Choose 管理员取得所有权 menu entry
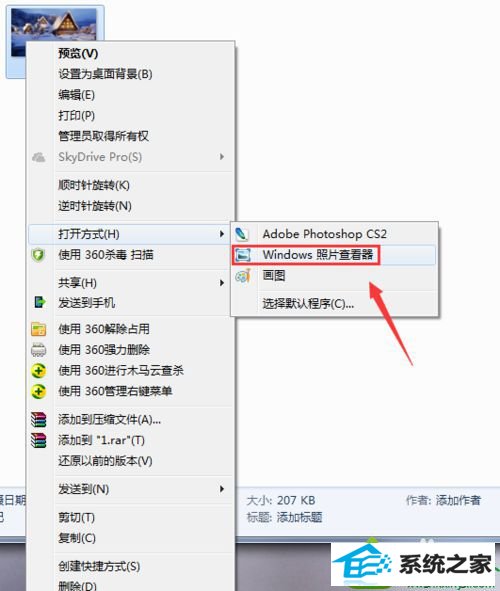This screenshot has width=500, height=591. [103, 136]
